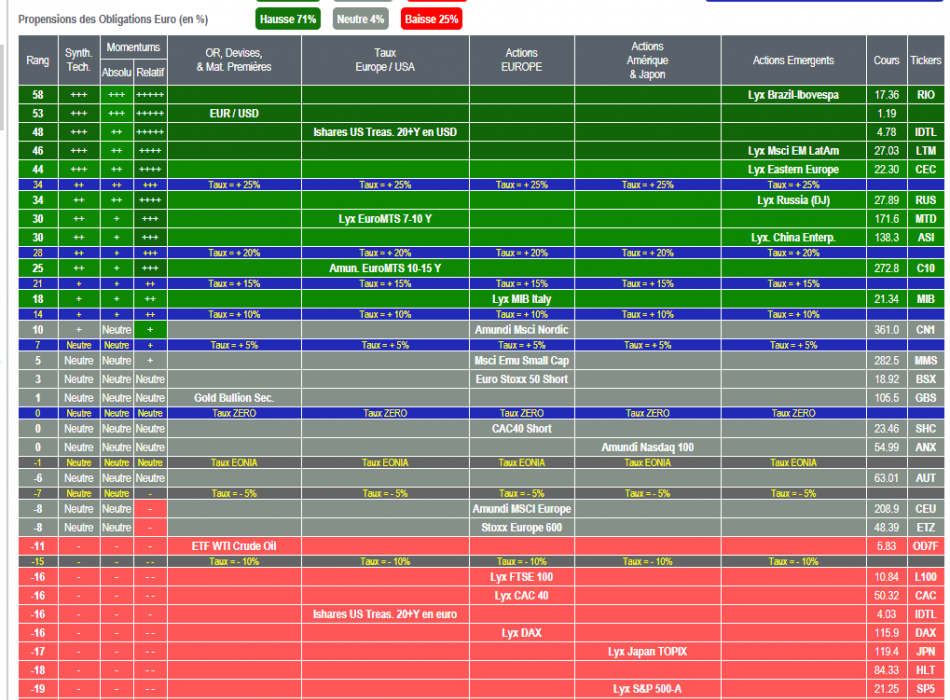Click the Momentums header
The image size is (950, 700).
tap(133, 47)
